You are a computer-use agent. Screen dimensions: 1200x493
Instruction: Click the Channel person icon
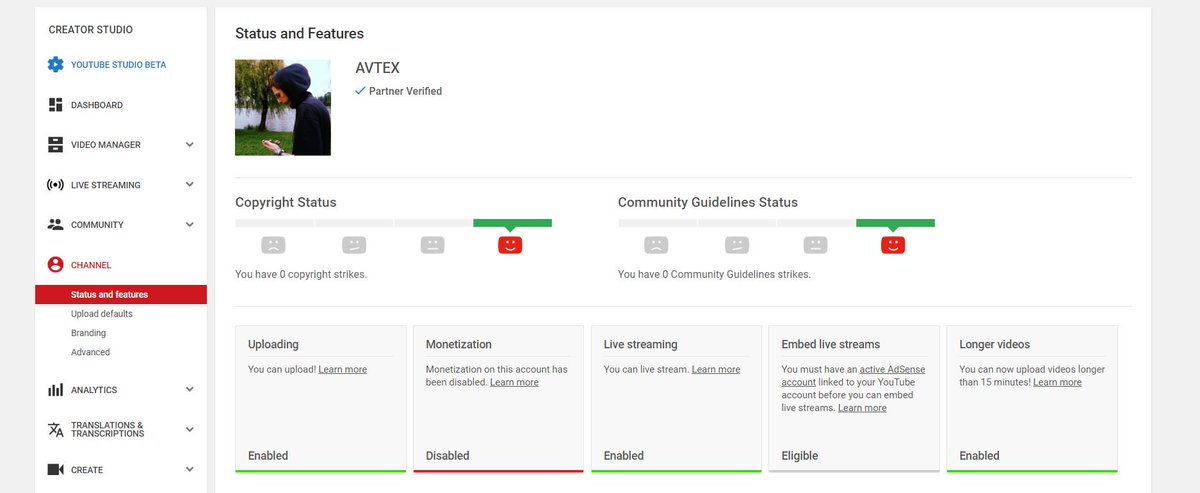(56, 265)
